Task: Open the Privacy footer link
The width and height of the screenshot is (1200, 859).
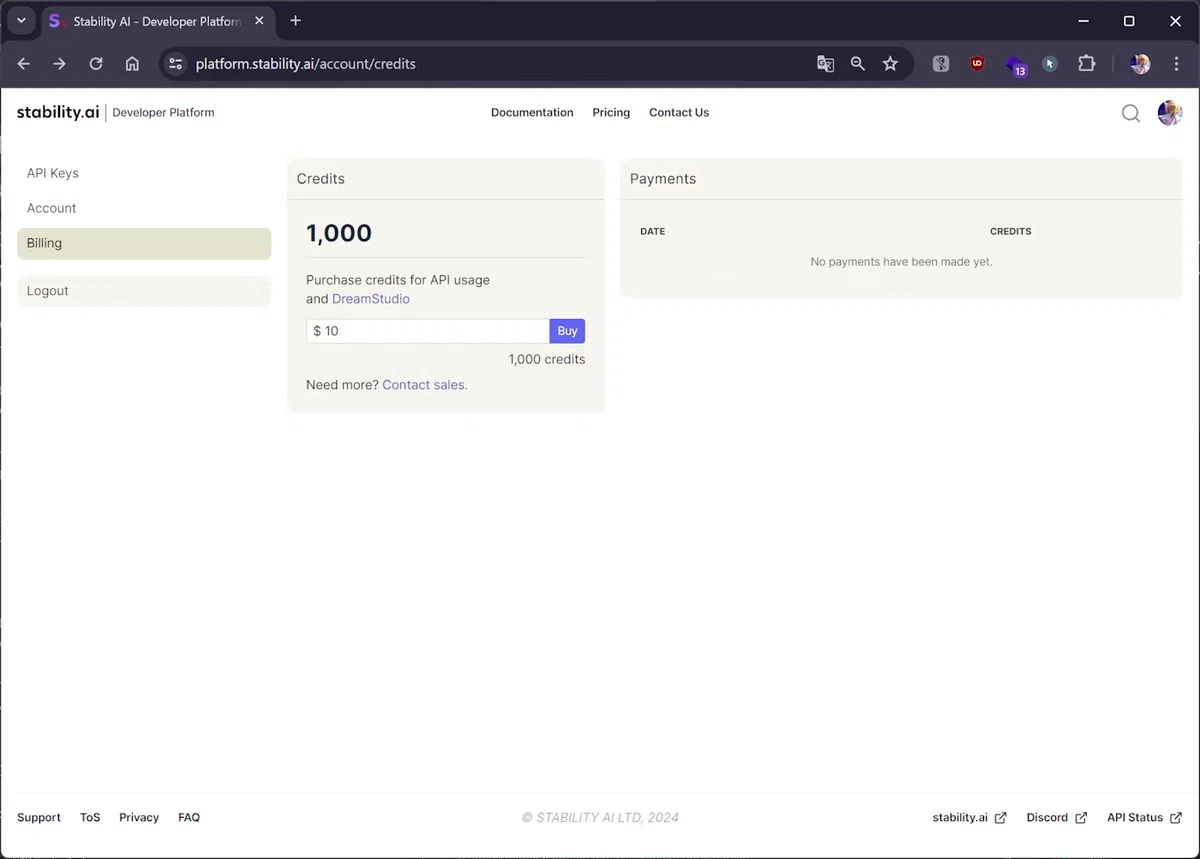Action: tap(139, 817)
